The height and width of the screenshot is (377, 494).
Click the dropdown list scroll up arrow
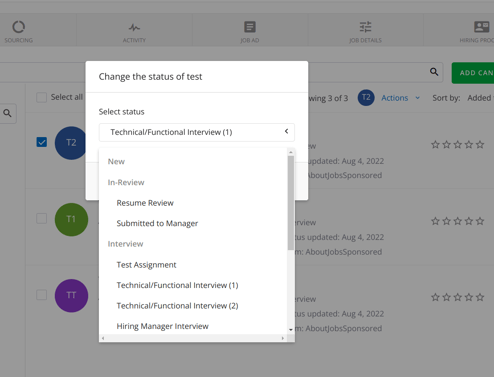(291, 152)
